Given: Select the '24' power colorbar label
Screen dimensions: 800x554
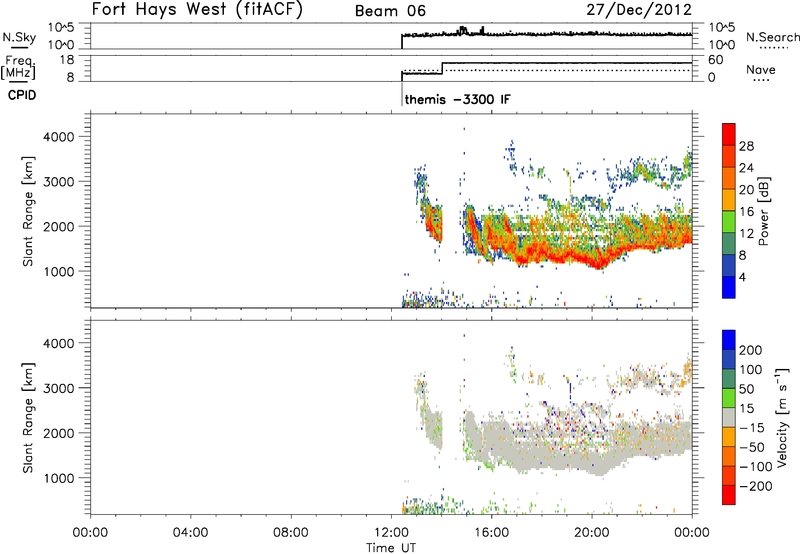Looking at the screenshot, I should pyautogui.click(x=746, y=168).
